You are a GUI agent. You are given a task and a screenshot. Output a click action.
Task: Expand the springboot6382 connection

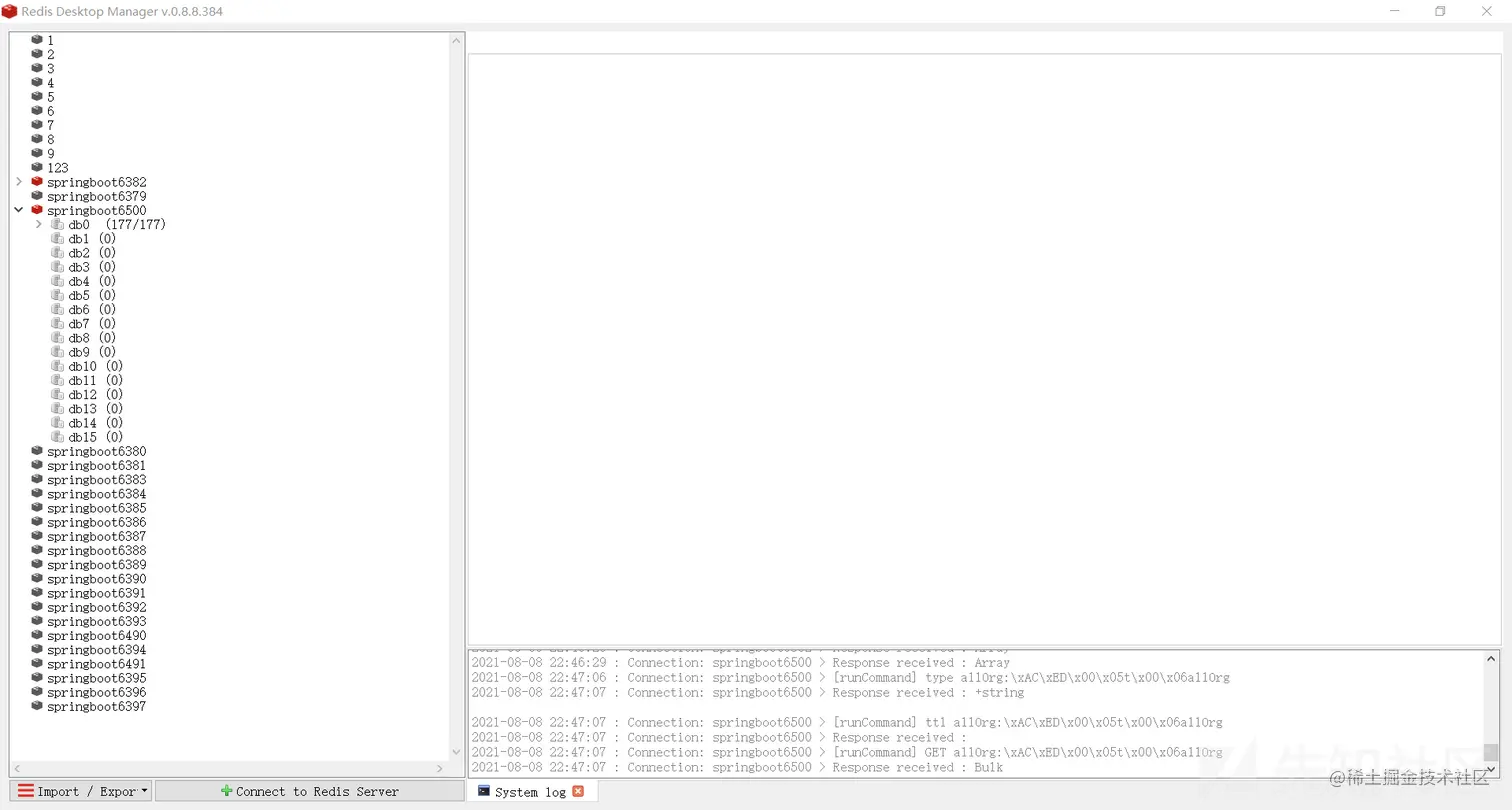pyautogui.click(x=18, y=182)
